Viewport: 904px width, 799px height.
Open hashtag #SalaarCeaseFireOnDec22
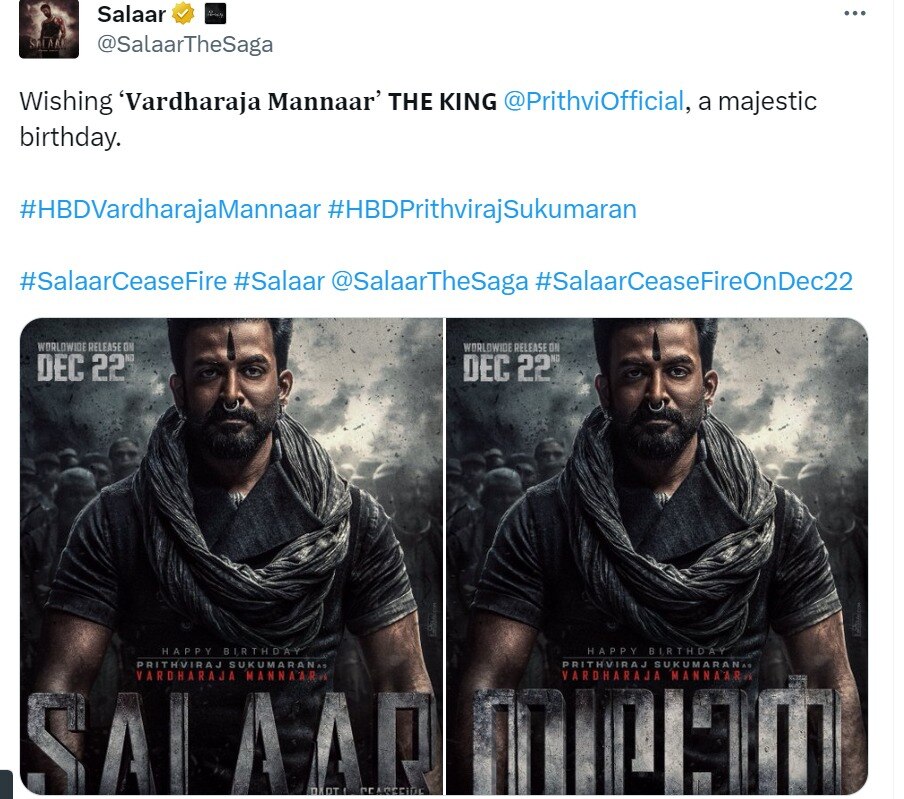point(694,281)
